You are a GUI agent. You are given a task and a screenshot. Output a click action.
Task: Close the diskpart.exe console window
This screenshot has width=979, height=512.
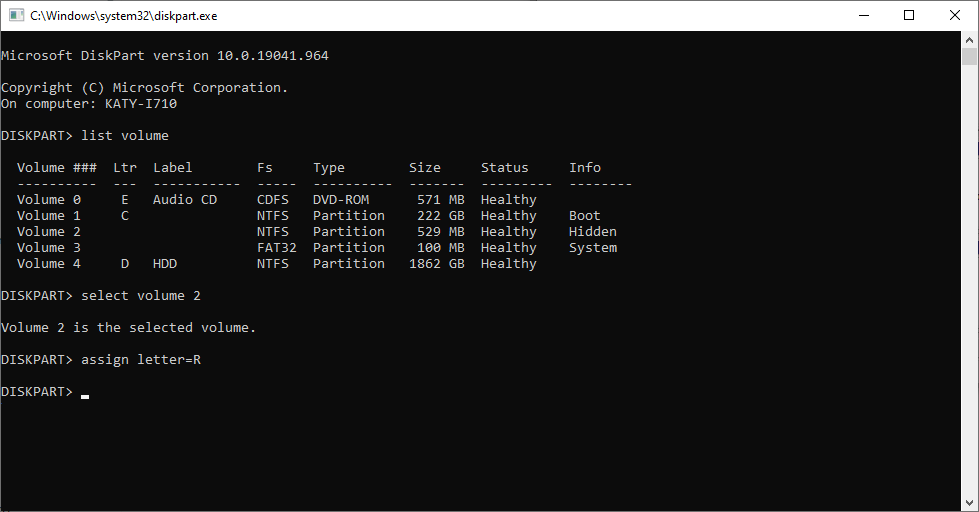tap(955, 15)
